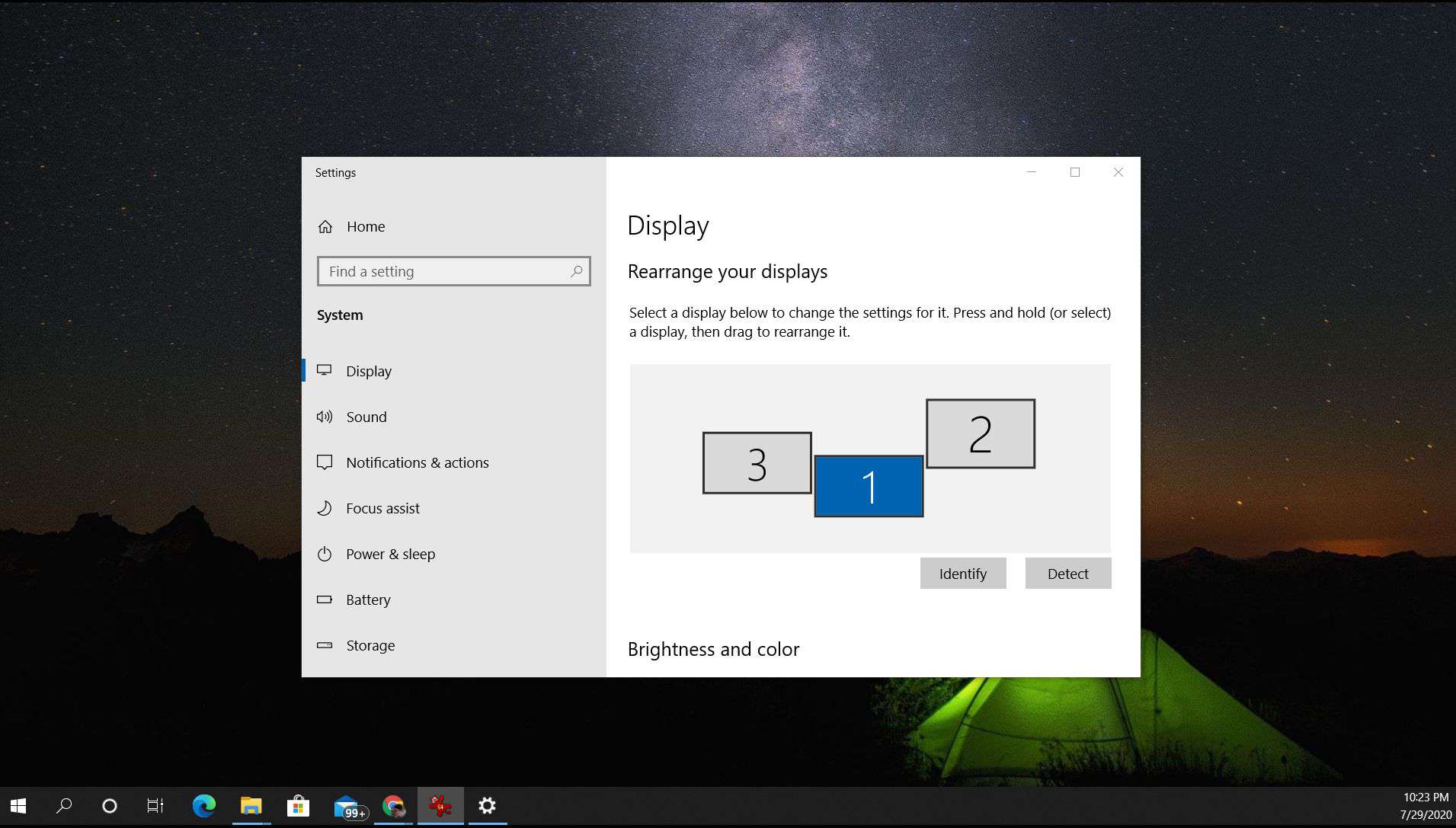Click the Display monitor icon in sidebar
1456x828 pixels.
pos(325,370)
